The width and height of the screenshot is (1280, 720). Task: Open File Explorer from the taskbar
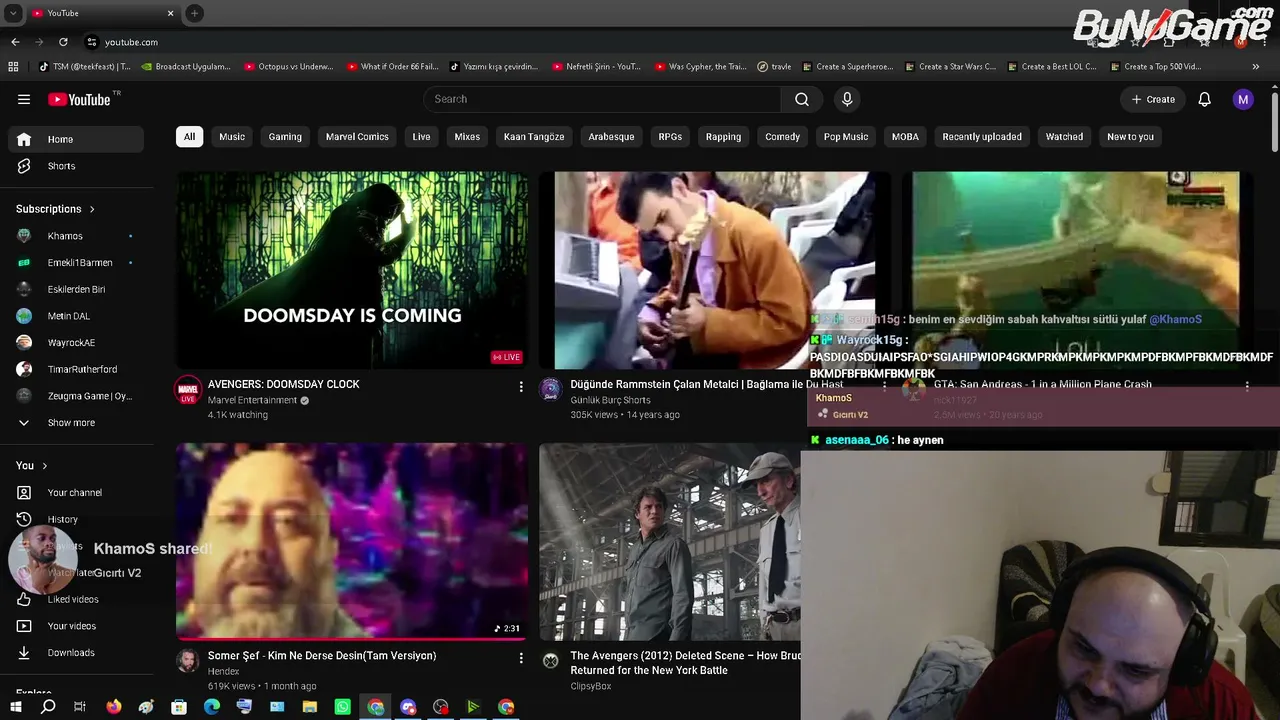point(310,707)
